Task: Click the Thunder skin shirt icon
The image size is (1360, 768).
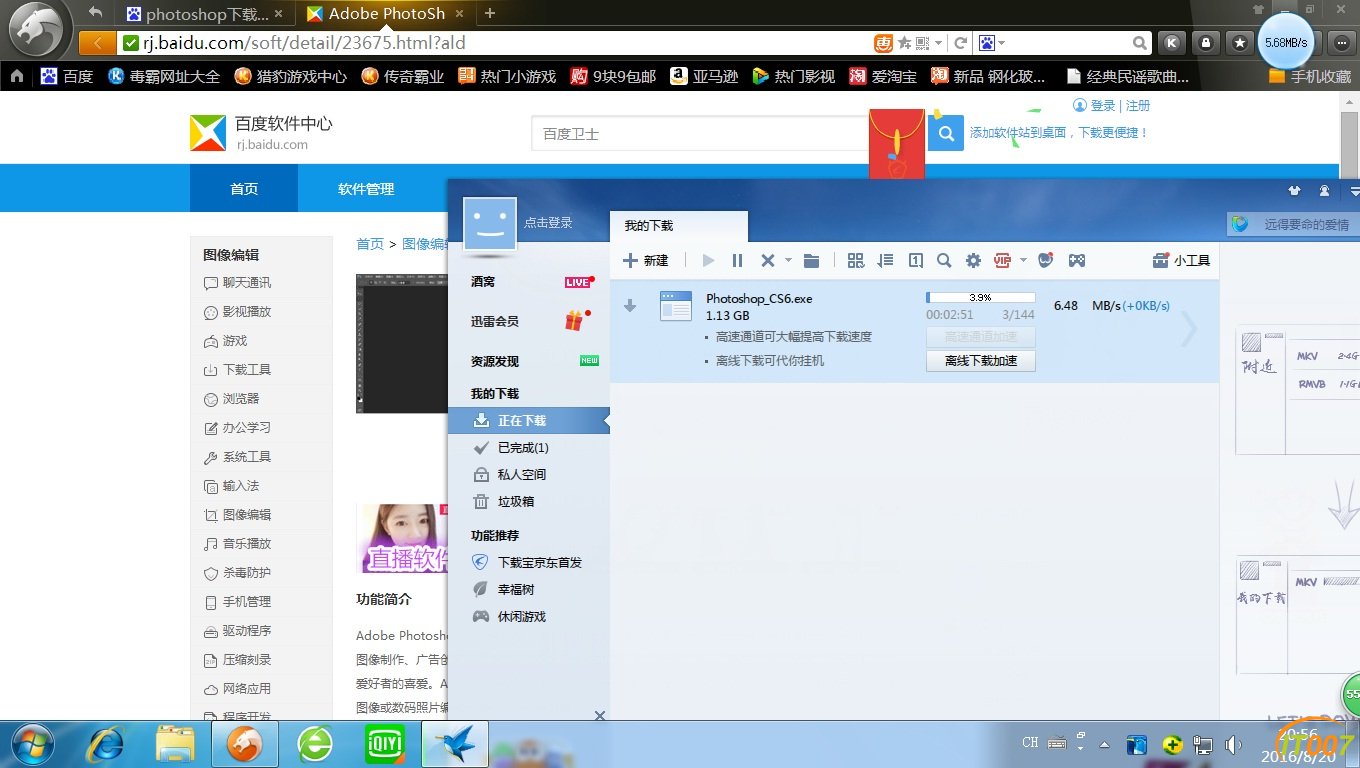Action: (x=1294, y=190)
